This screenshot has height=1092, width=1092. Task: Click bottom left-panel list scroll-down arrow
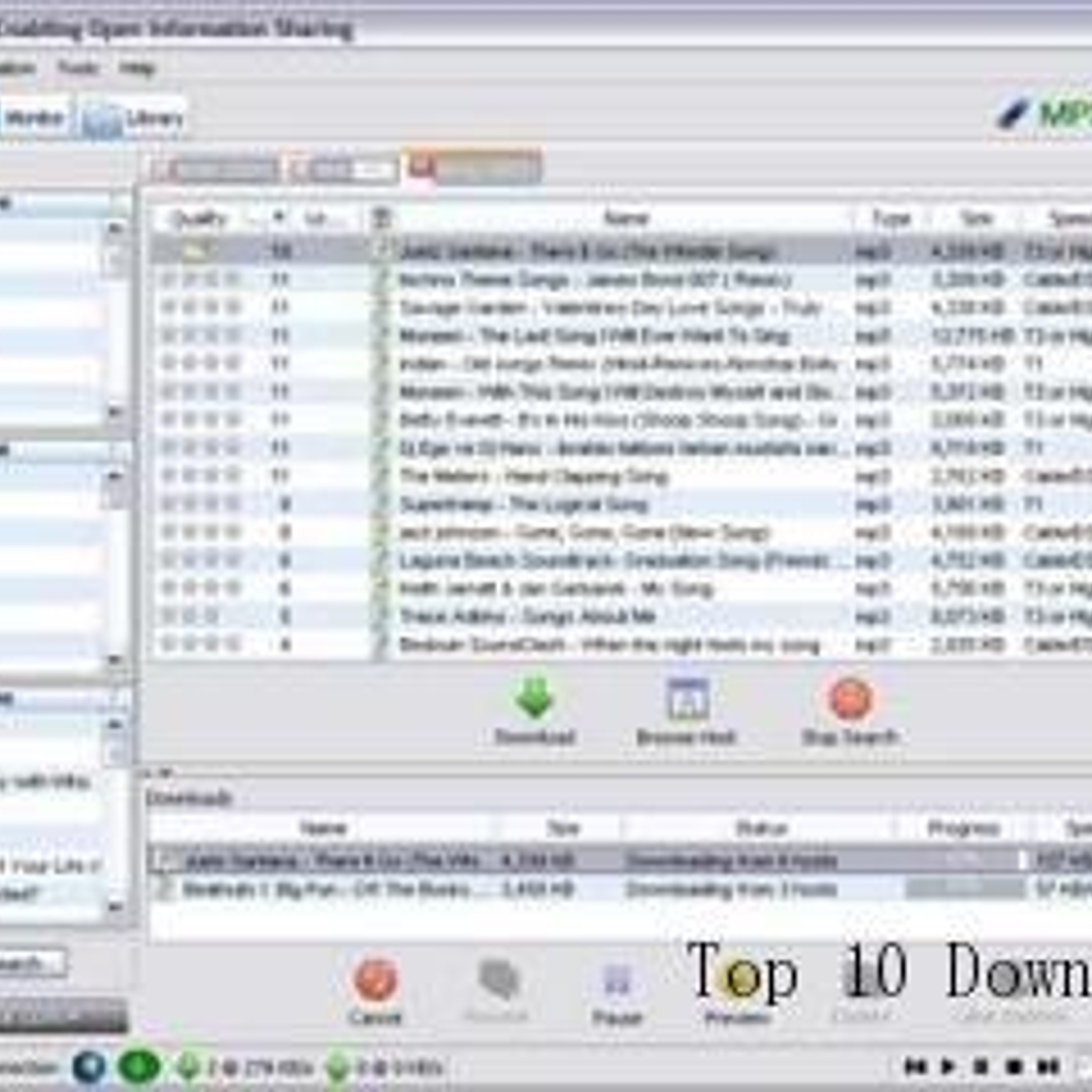point(116,907)
